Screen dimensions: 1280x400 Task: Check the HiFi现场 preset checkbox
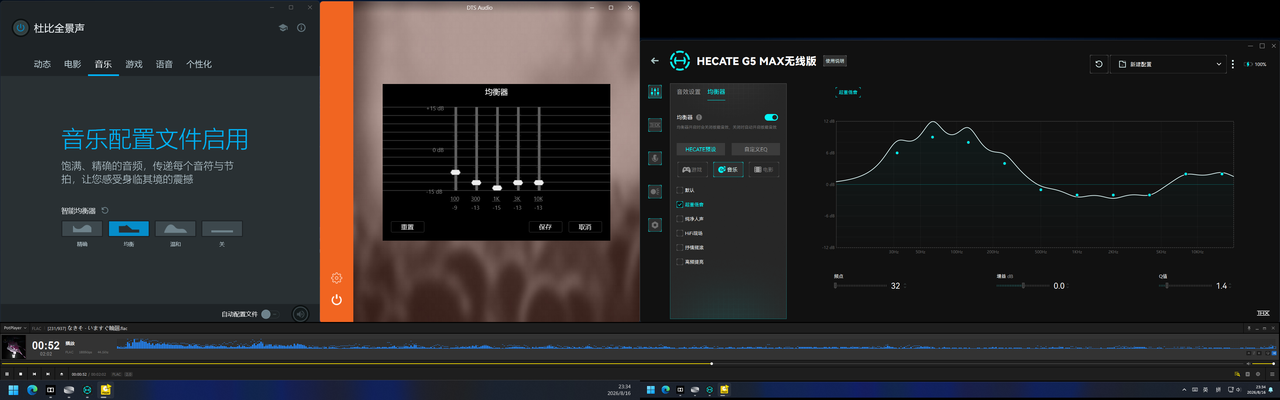[x=680, y=232]
